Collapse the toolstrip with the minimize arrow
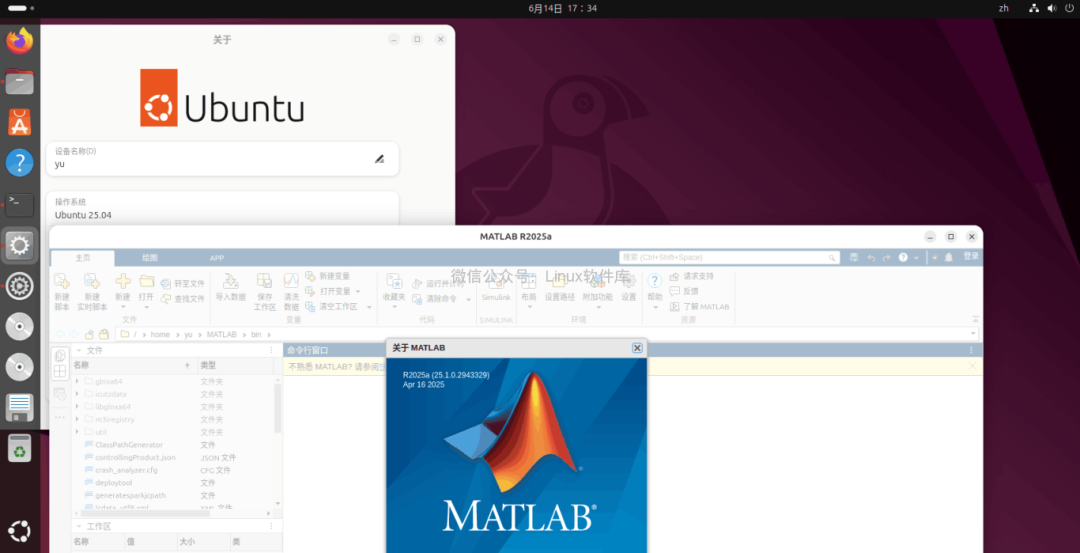Viewport: 1080px width, 553px height. coord(975,320)
